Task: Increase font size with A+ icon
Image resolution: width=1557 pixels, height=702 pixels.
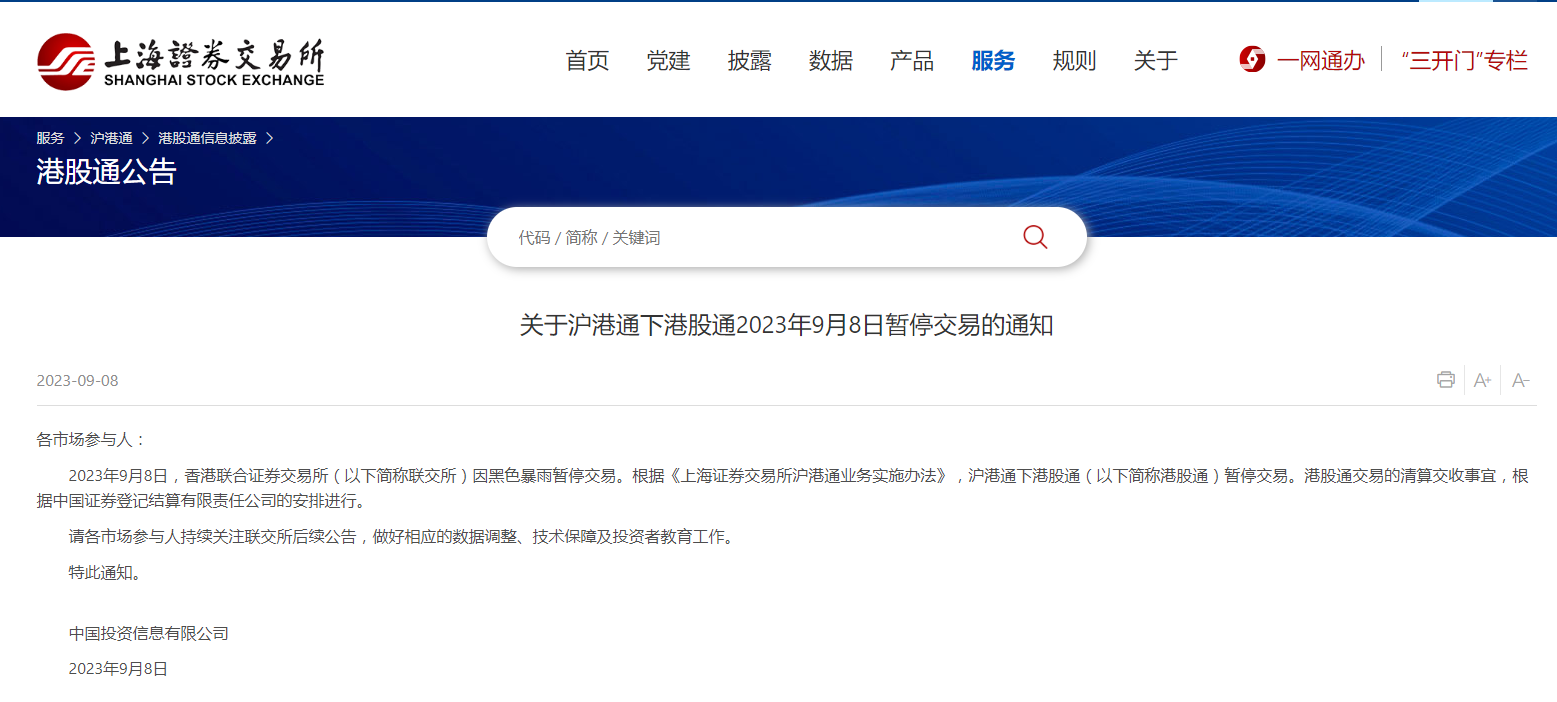Action: tap(1483, 380)
